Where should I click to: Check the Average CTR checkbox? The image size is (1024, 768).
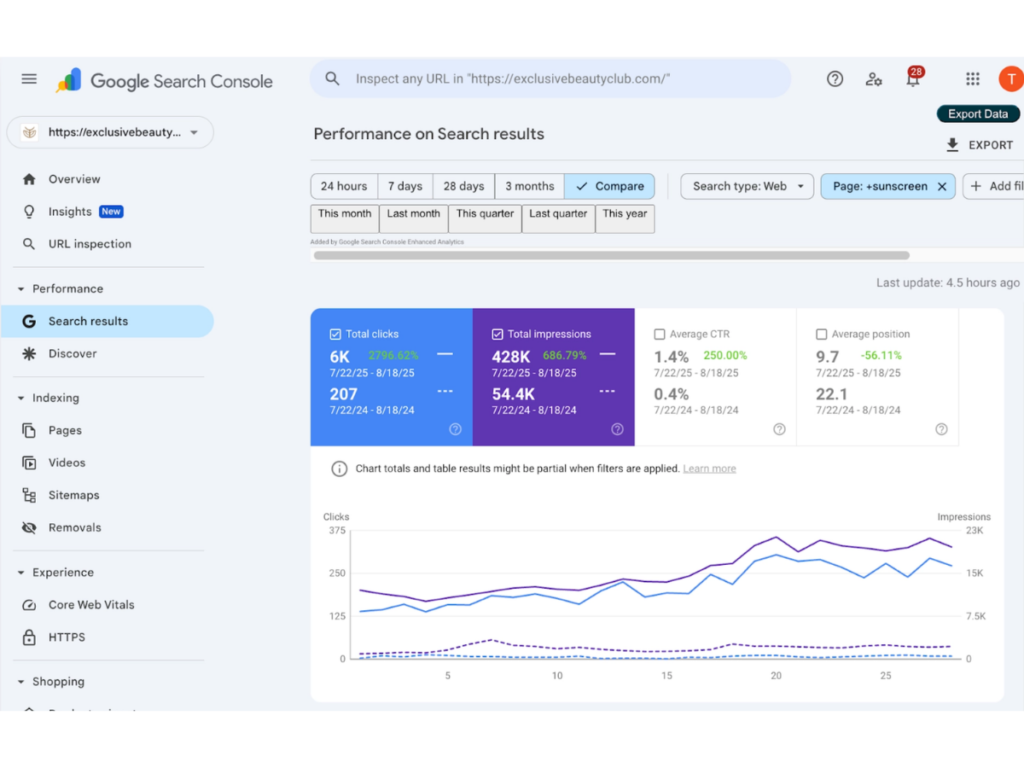click(659, 334)
